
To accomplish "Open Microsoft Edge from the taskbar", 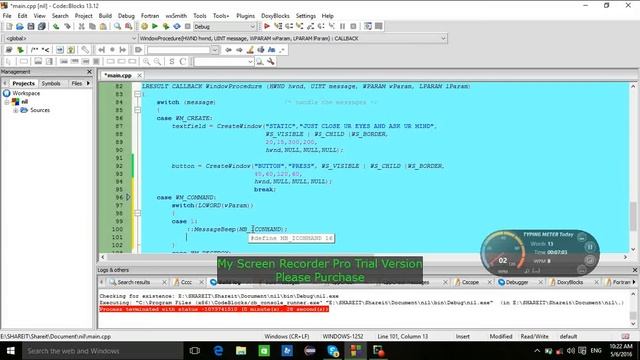I will tap(218, 351).
